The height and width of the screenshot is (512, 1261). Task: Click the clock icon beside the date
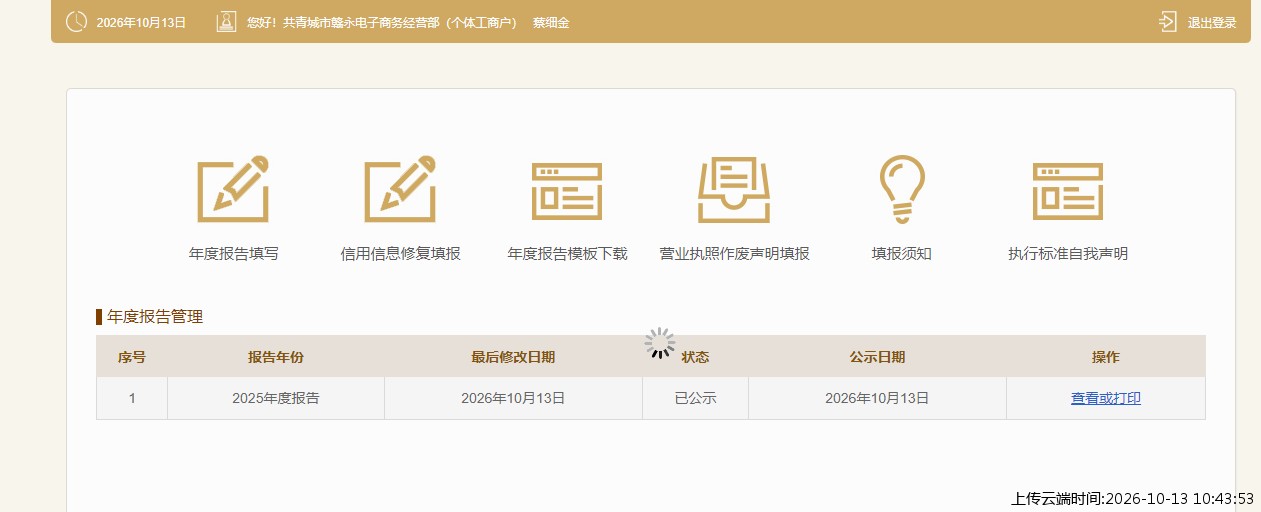click(x=76, y=21)
